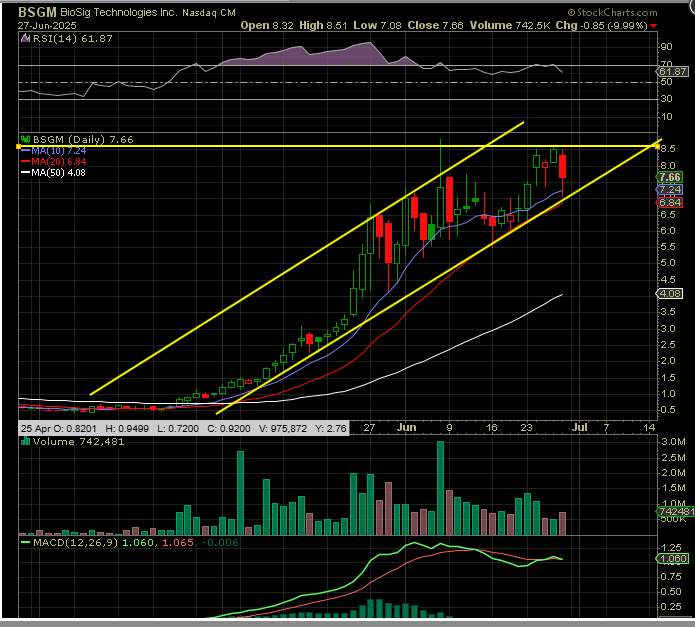695x627 pixels.
Task: Click the red MA(20) legend line marker
Action: 26,162
